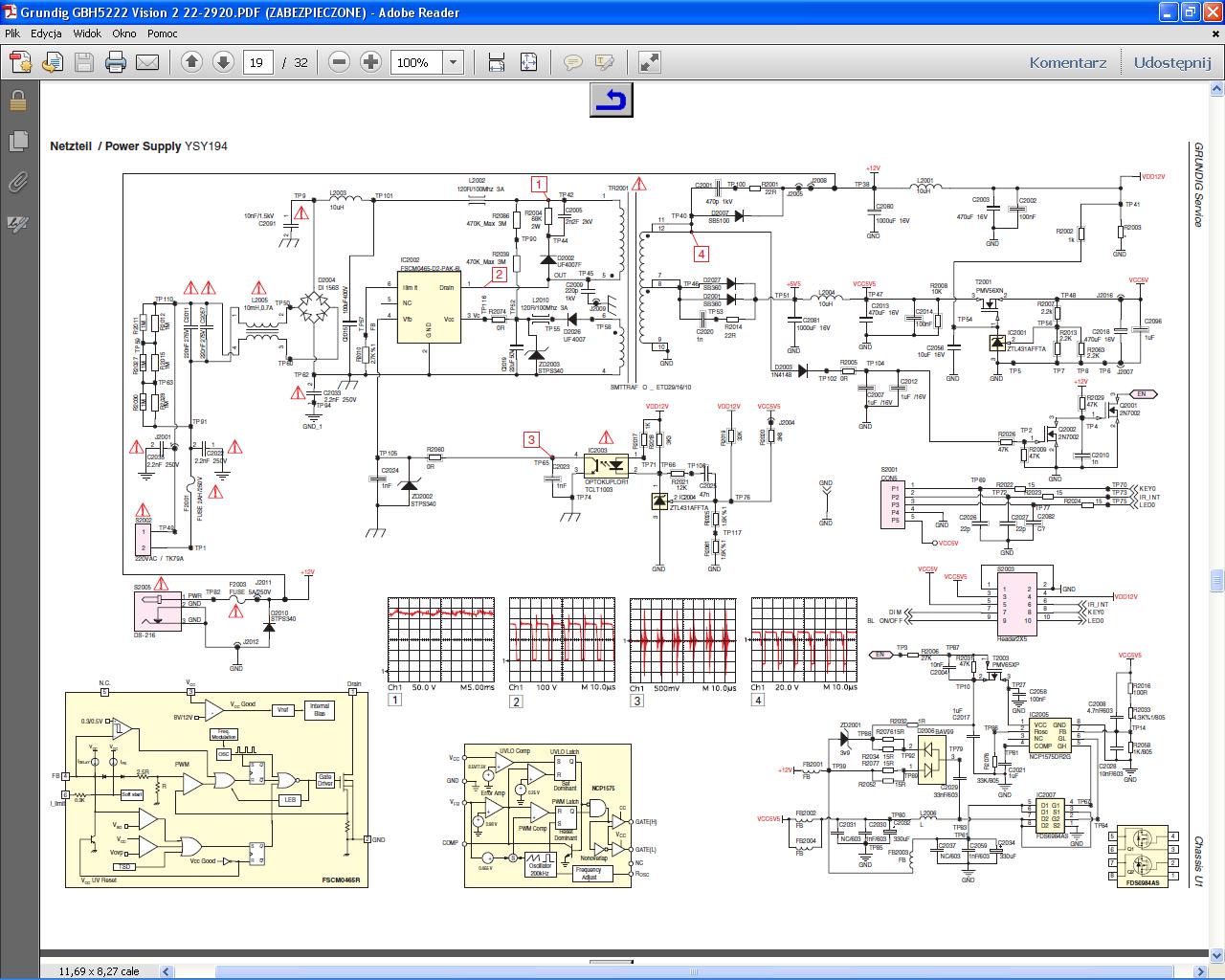Click the 'Netzteil / Power Supply' heading text
Viewport: 1225px width, 980px height.
click(116, 146)
